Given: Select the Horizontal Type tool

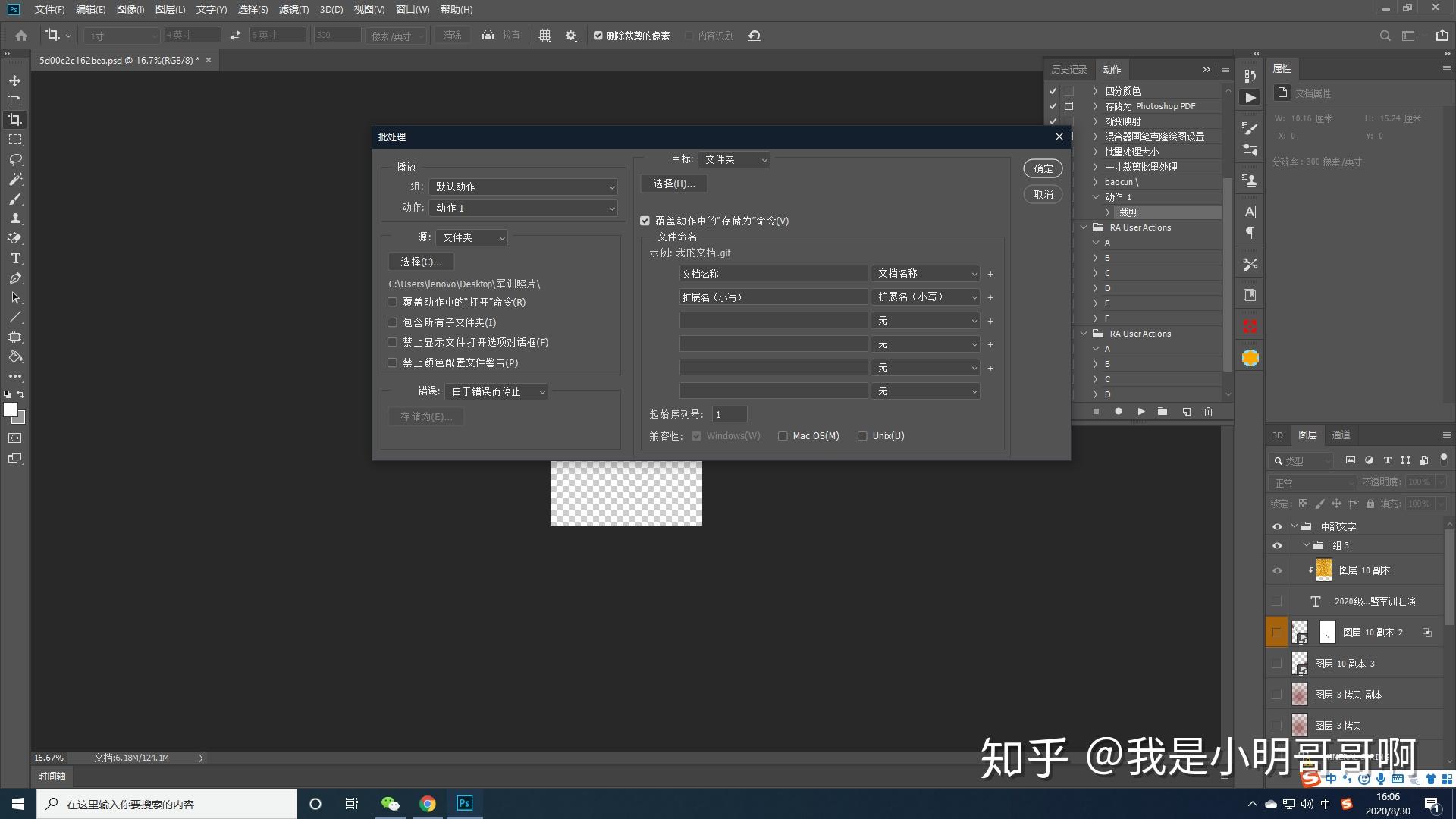Looking at the screenshot, I should [x=14, y=258].
